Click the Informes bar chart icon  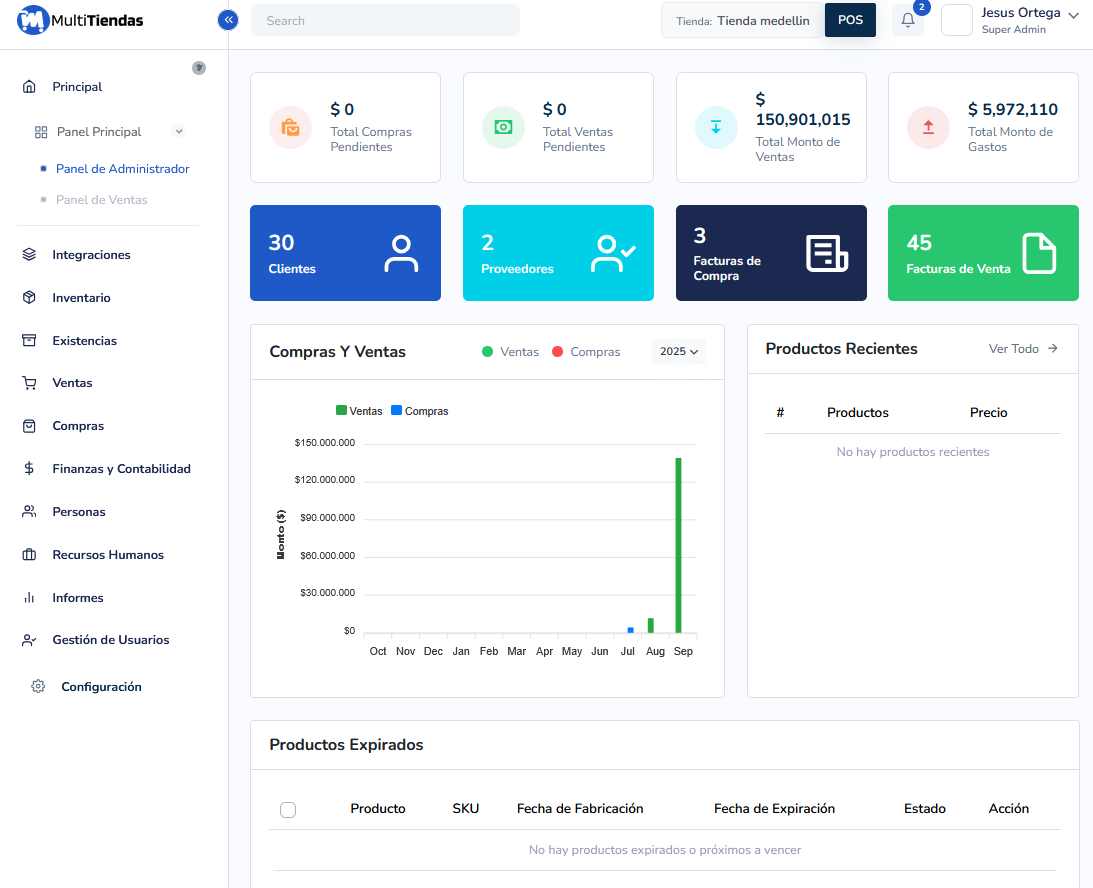[x=29, y=598]
